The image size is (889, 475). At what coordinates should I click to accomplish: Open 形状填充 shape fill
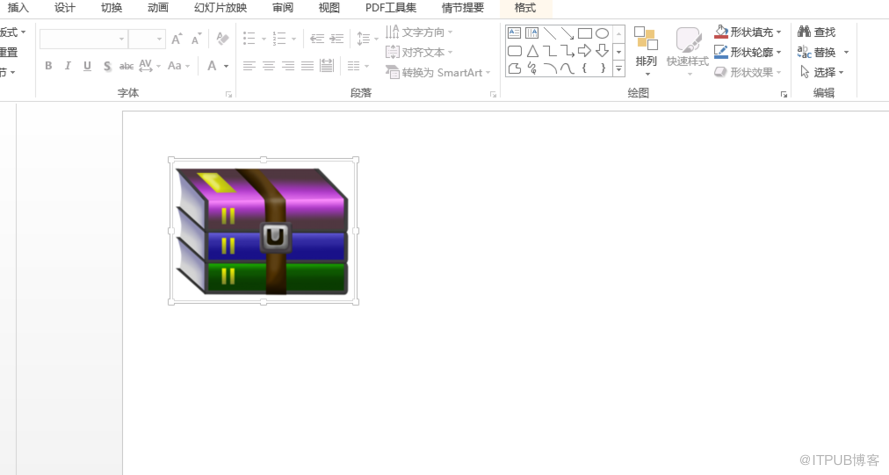coord(748,32)
